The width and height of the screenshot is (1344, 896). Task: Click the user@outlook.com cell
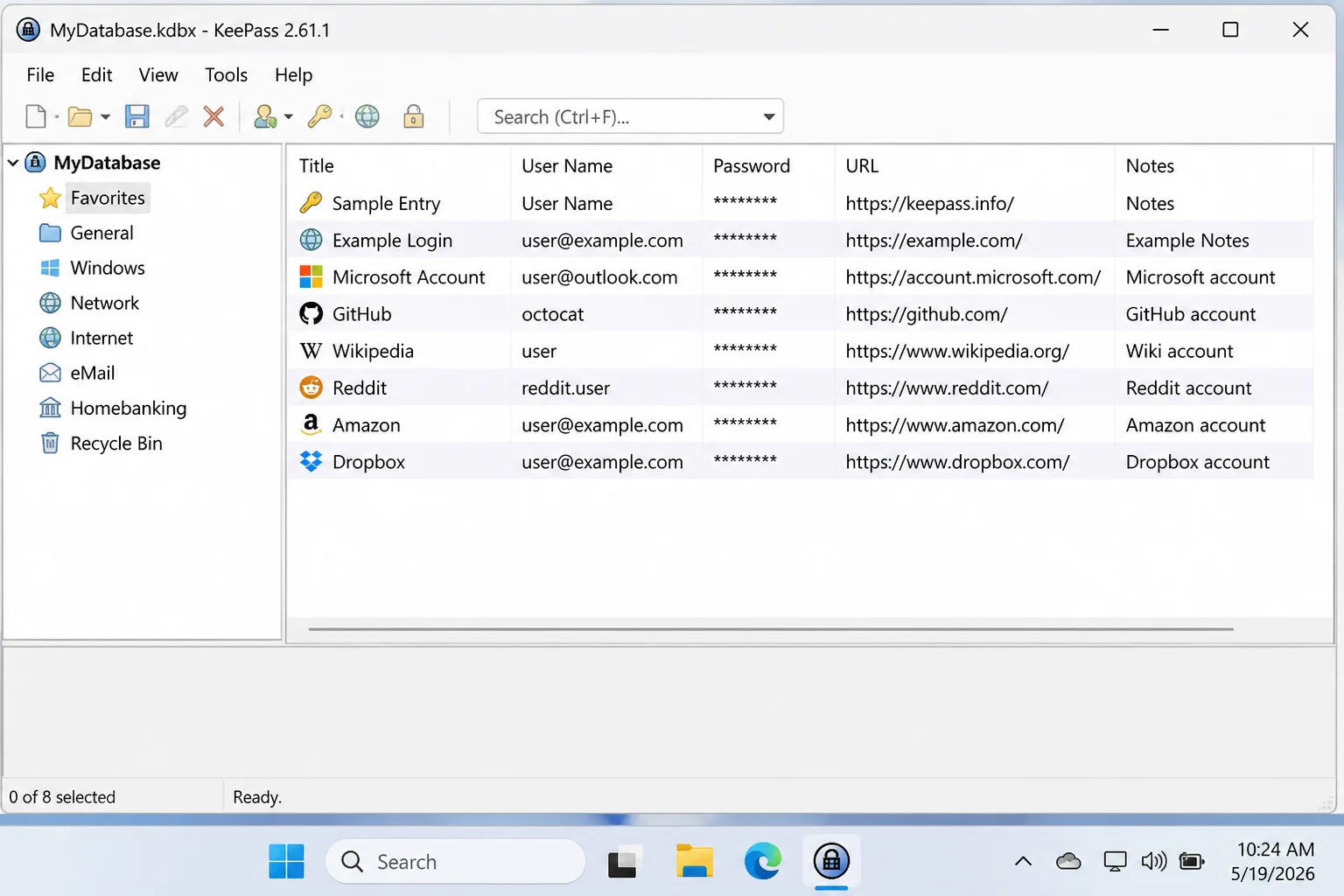tap(599, 277)
